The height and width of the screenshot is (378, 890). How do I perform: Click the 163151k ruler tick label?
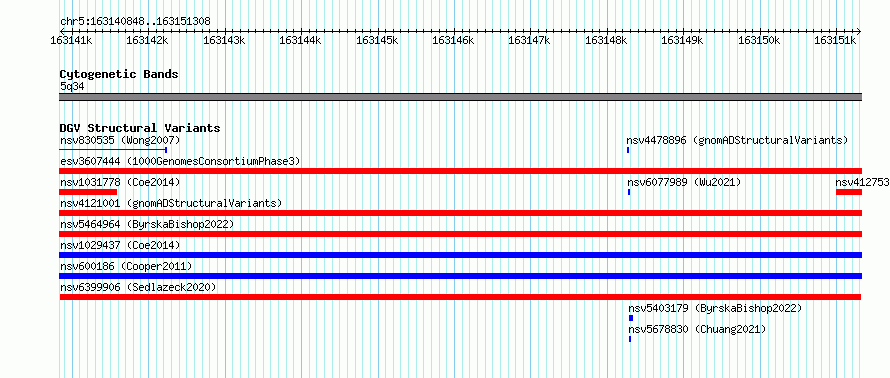836,40
